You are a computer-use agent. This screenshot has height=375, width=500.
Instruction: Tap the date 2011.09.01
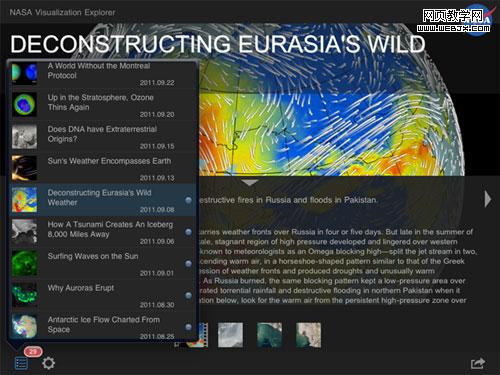157,273
